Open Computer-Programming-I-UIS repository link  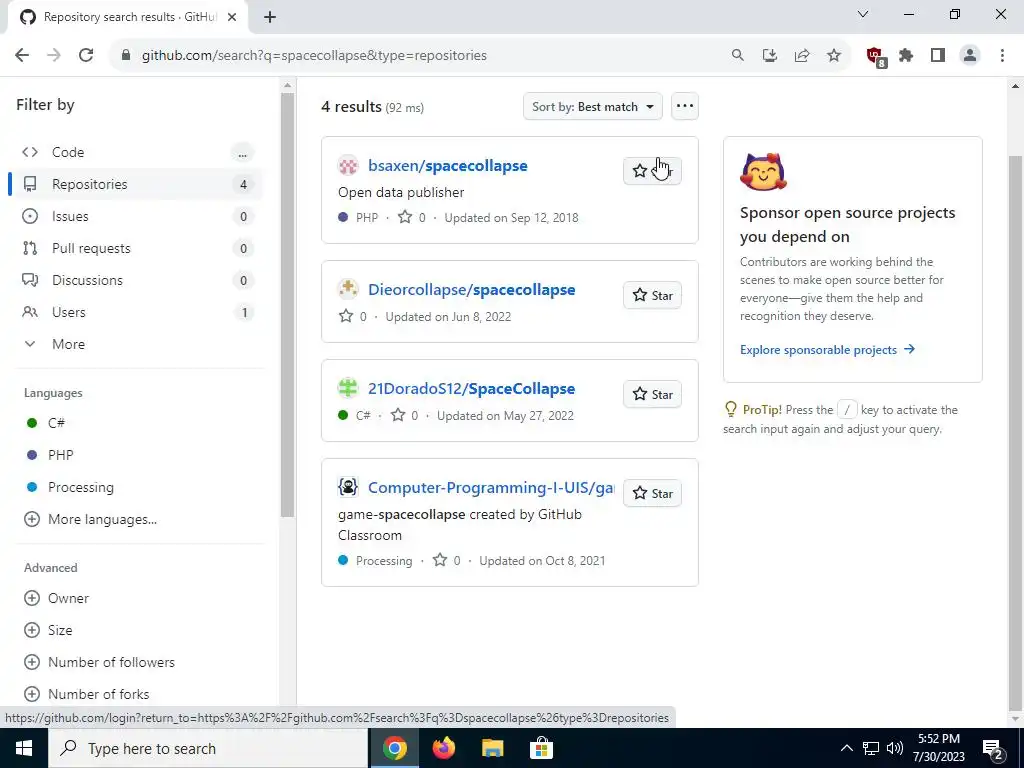pyautogui.click(x=490, y=488)
